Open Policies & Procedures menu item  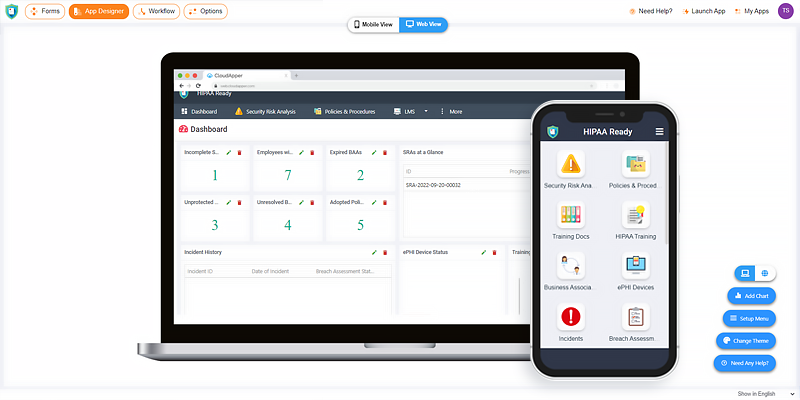pyautogui.click(x=345, y=111)
